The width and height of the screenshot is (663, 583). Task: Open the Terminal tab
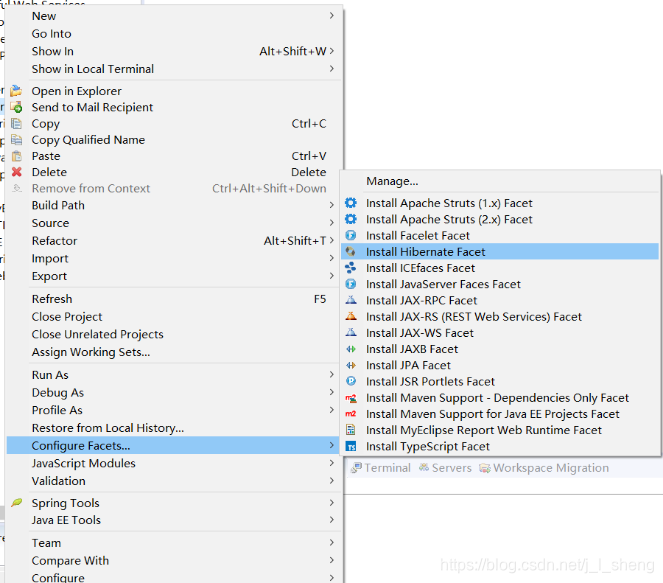[381, 468]
